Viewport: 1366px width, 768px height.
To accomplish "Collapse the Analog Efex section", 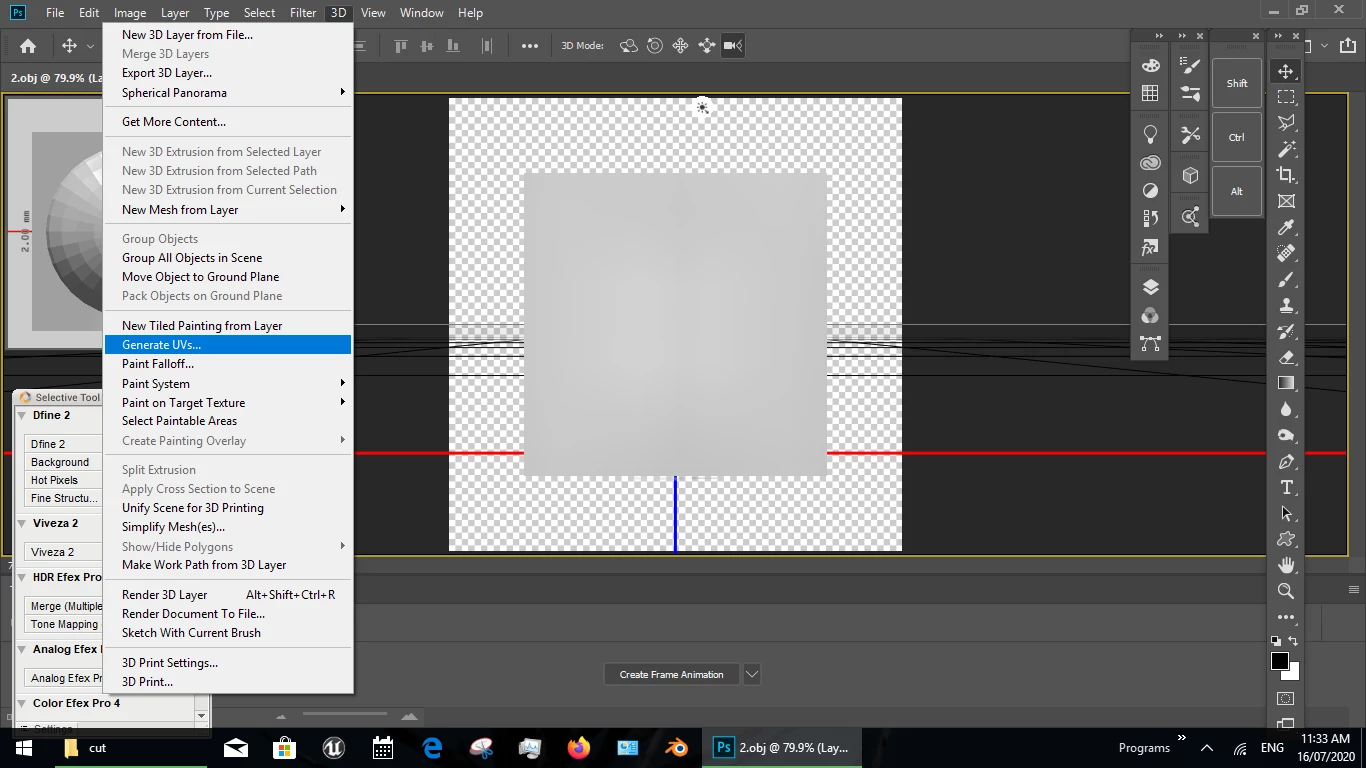I will click(22, 650).
